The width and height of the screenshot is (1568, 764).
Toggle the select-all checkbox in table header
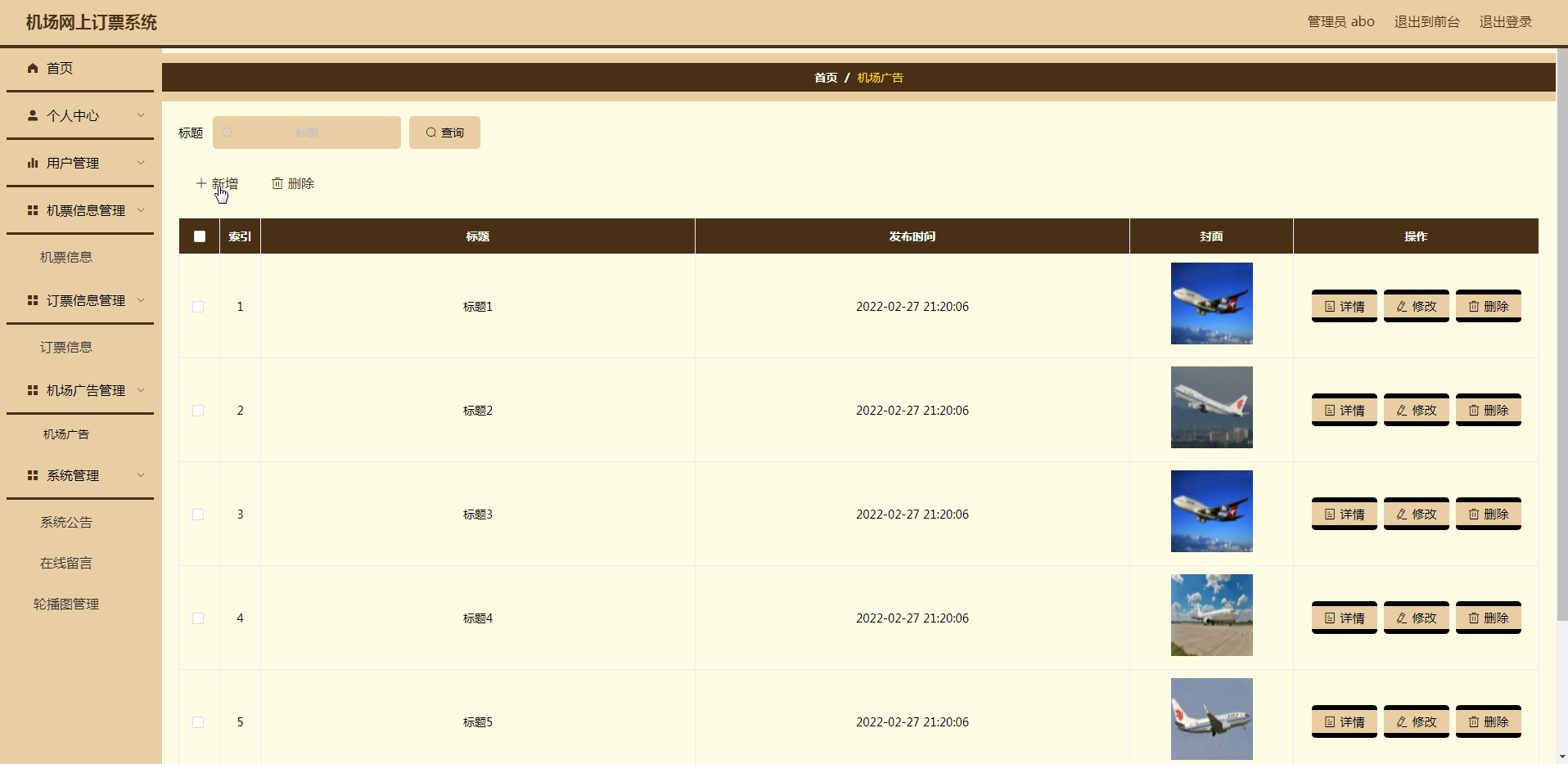click(x=200, y=236)
